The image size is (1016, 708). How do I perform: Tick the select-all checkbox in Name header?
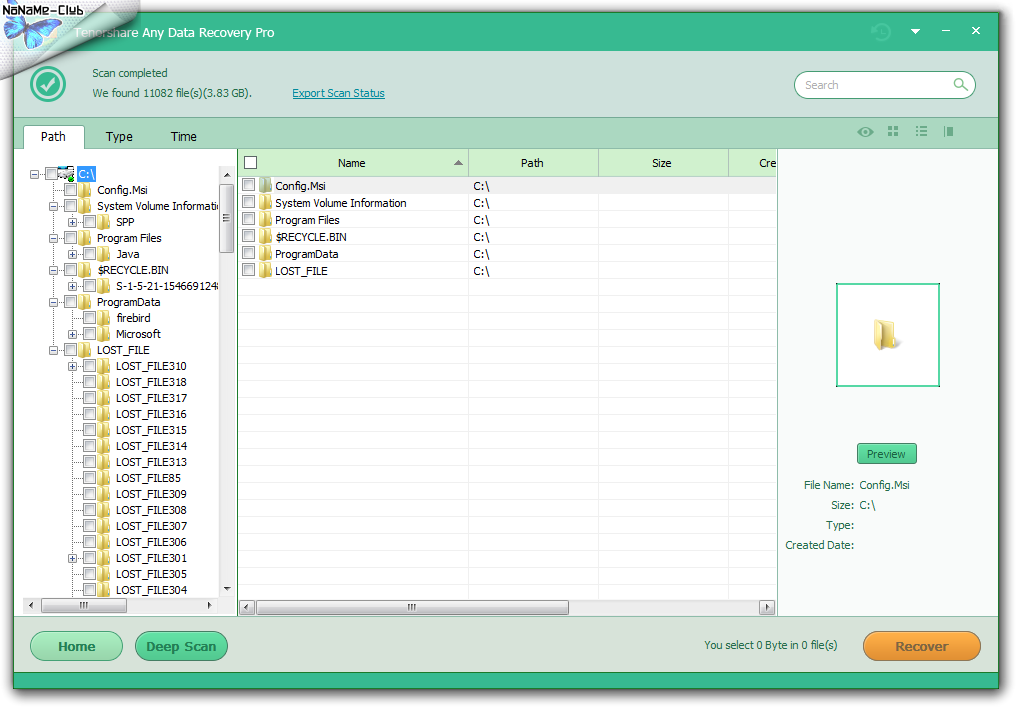251,163
